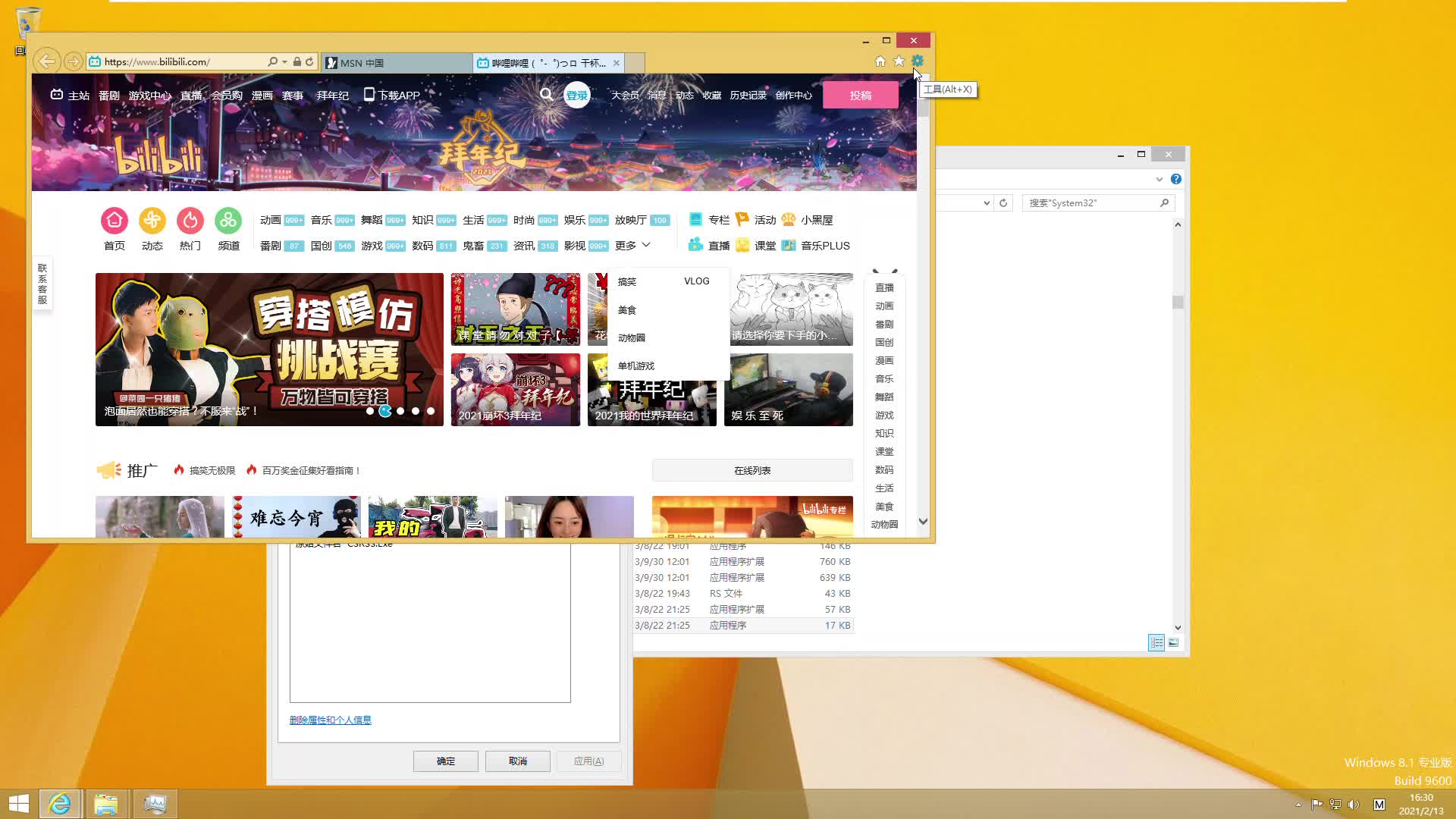Click the 专栏 articles icon
Viewport: 1456px width, 819px height.
[695, 219]
